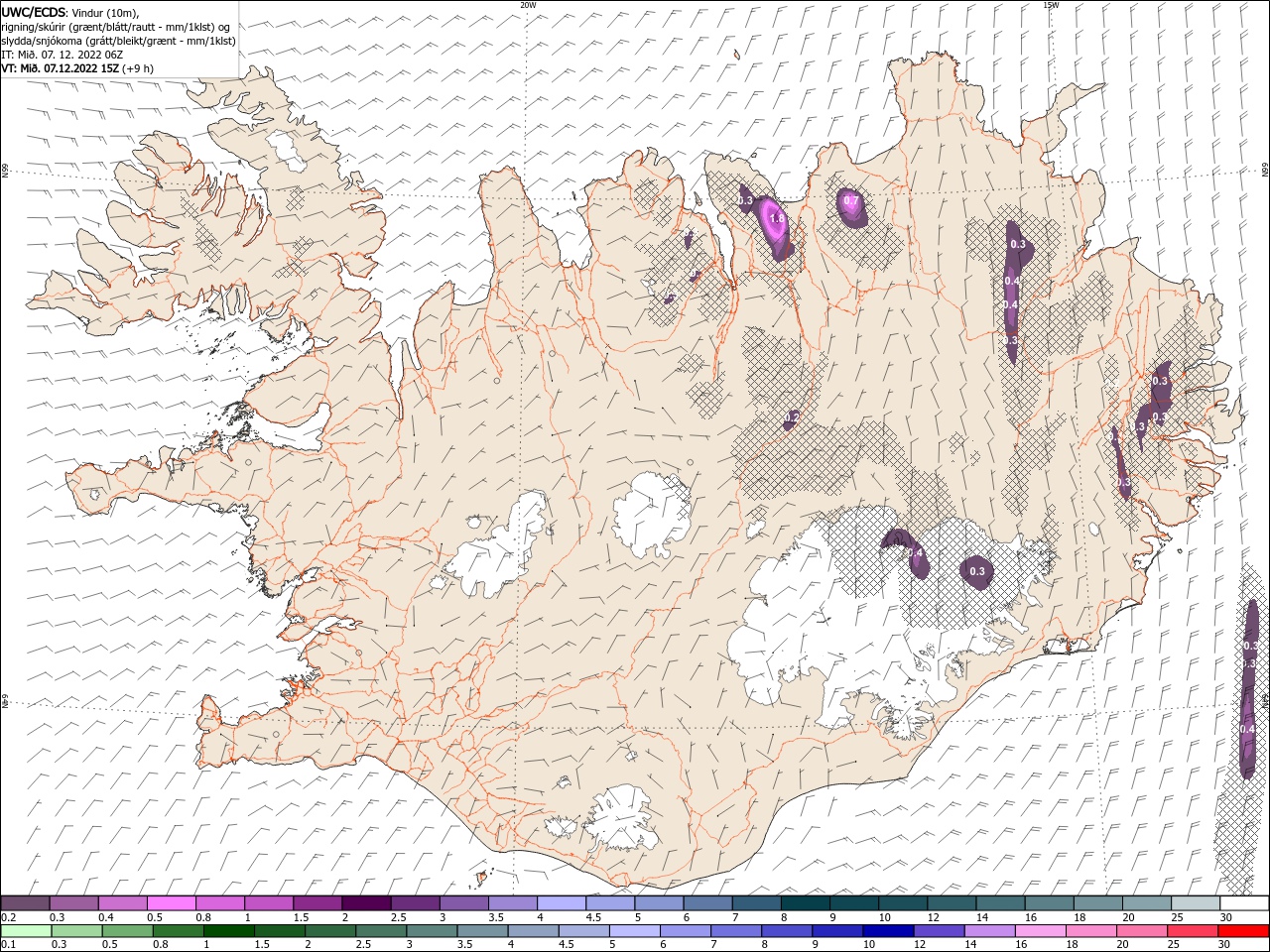Click the UWC/ECDS title text

[x=34, y=12]
